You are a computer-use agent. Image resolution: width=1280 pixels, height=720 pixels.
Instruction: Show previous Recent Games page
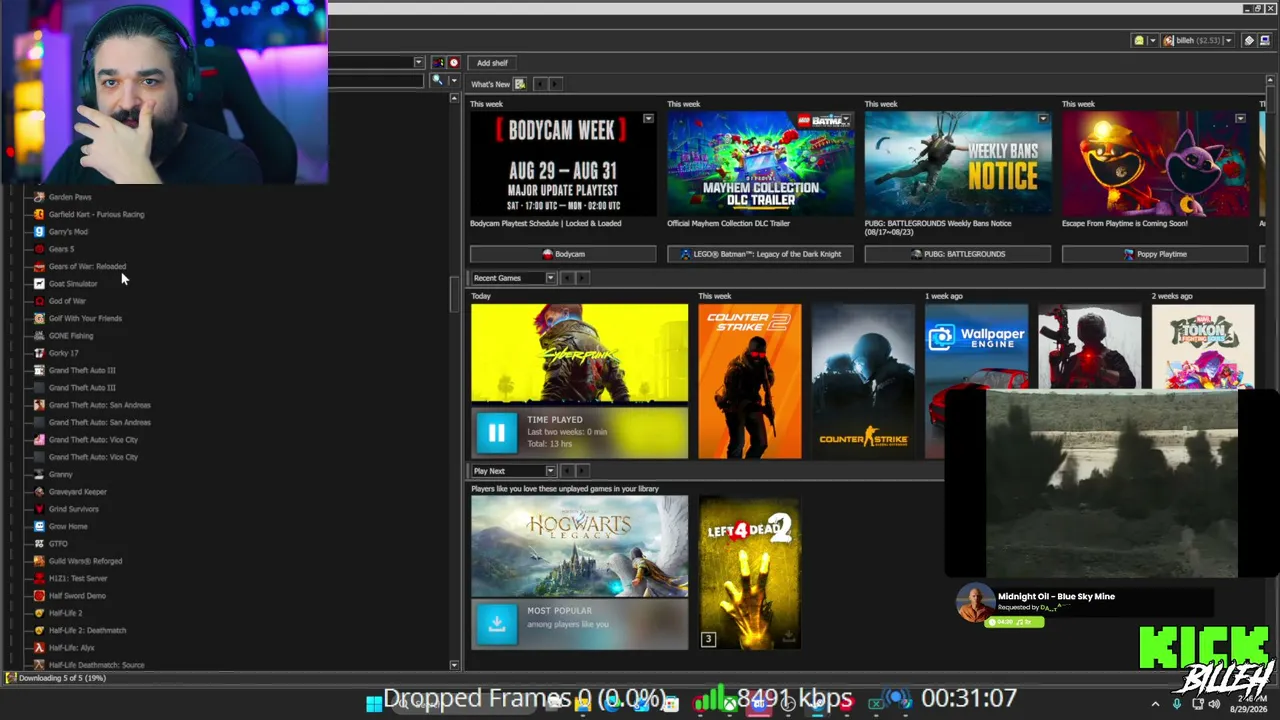pos(566,278)
